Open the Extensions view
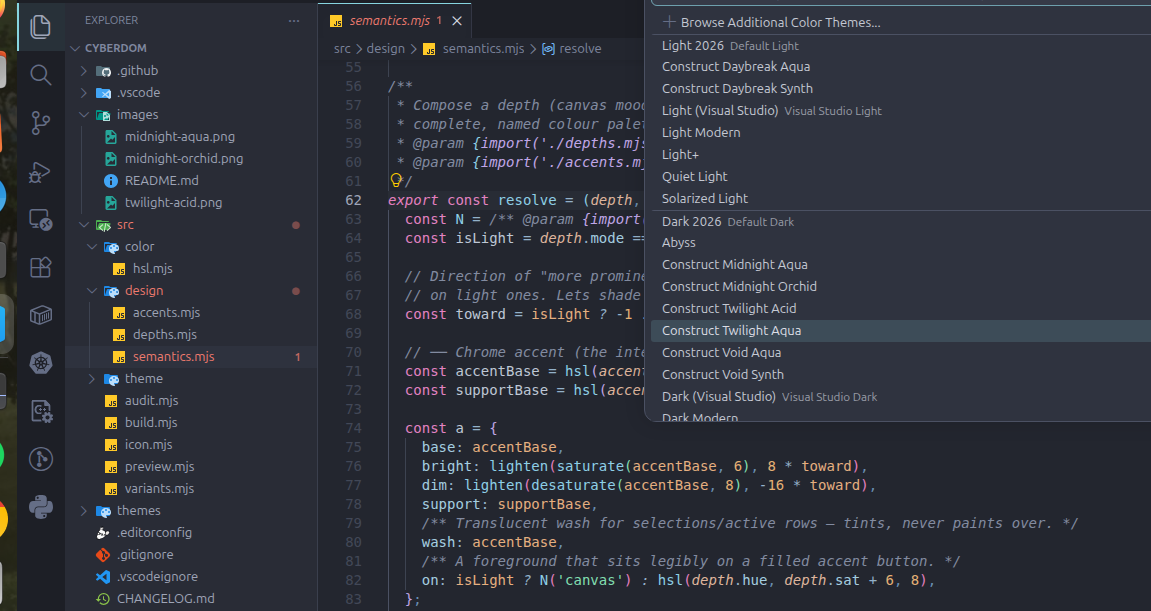 pos(40,267)
